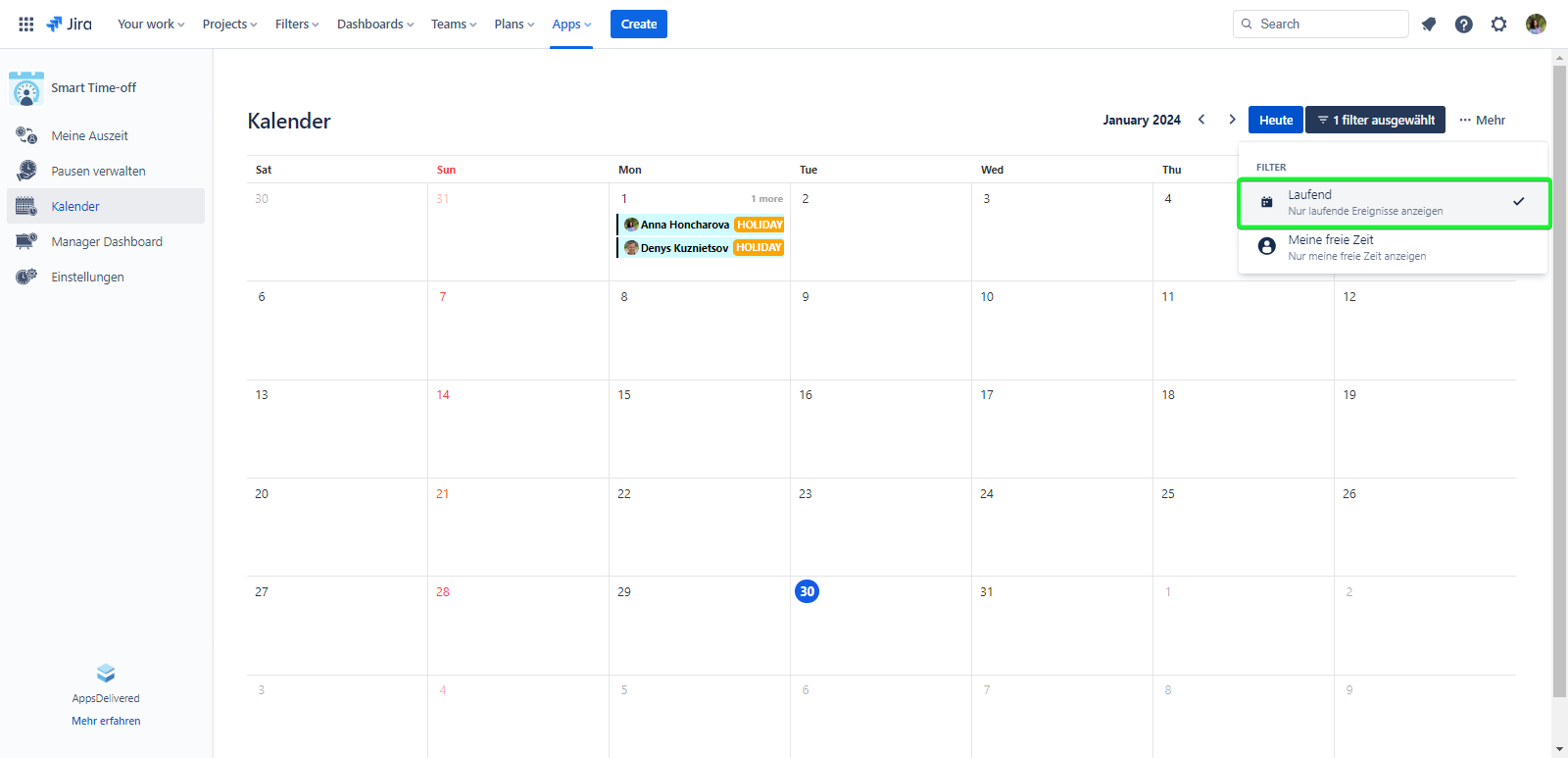The width and height of the screenshot is (1568, 758).
Task: Click the Smart Time-off app logo
Action: pos(26,88)
